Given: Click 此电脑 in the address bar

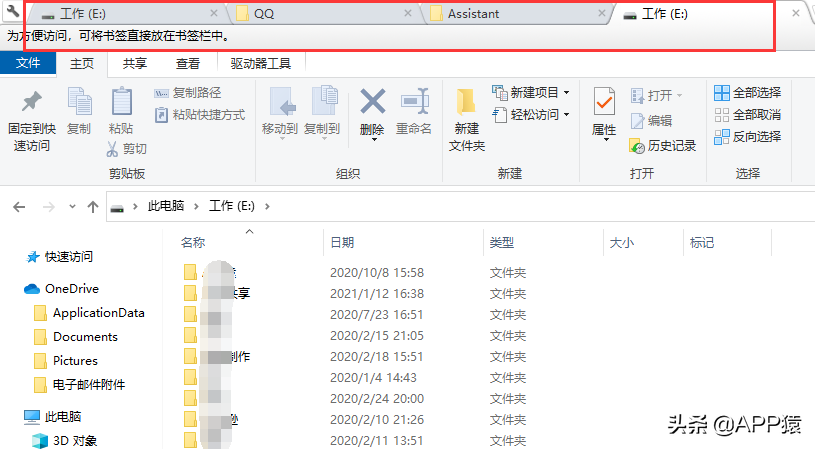Looking at the screenshot, I should [x=166, y=206].
